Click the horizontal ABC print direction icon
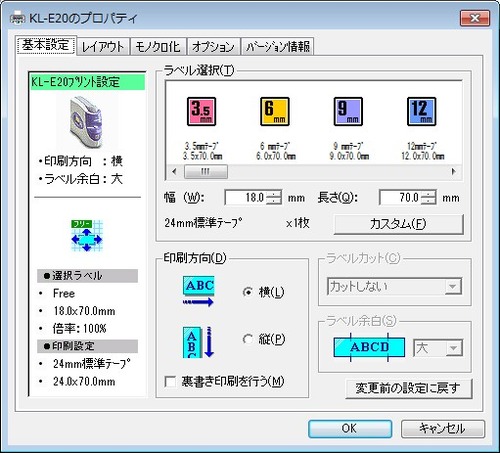 click(x=199, y=291)
